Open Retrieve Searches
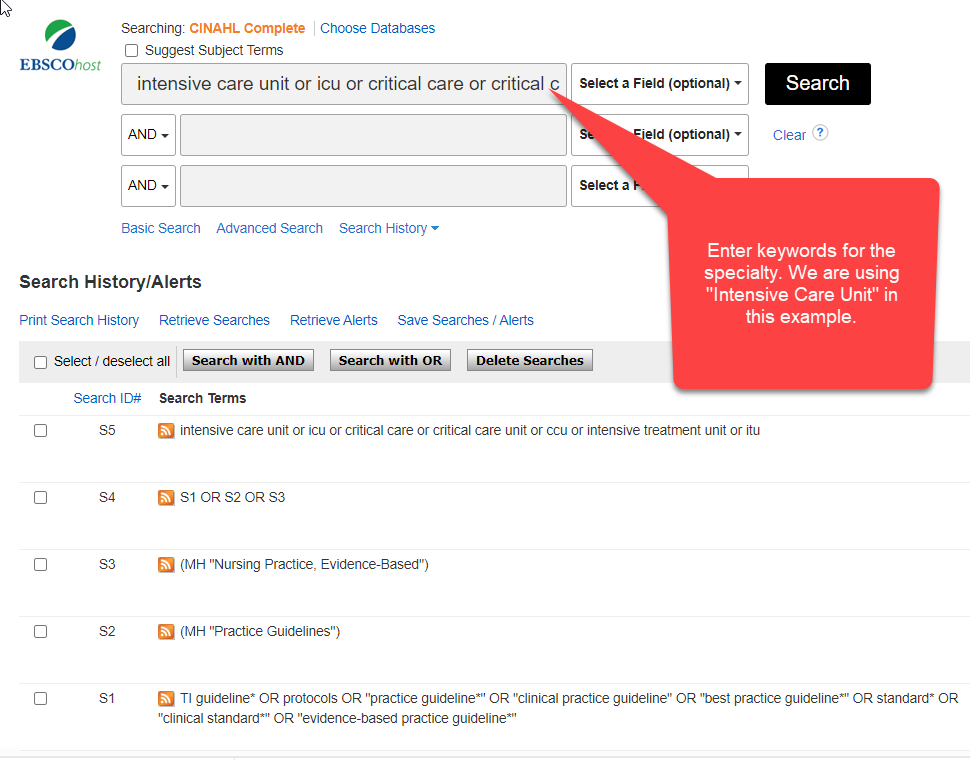The image size is (970, 760). coord(214,320)
